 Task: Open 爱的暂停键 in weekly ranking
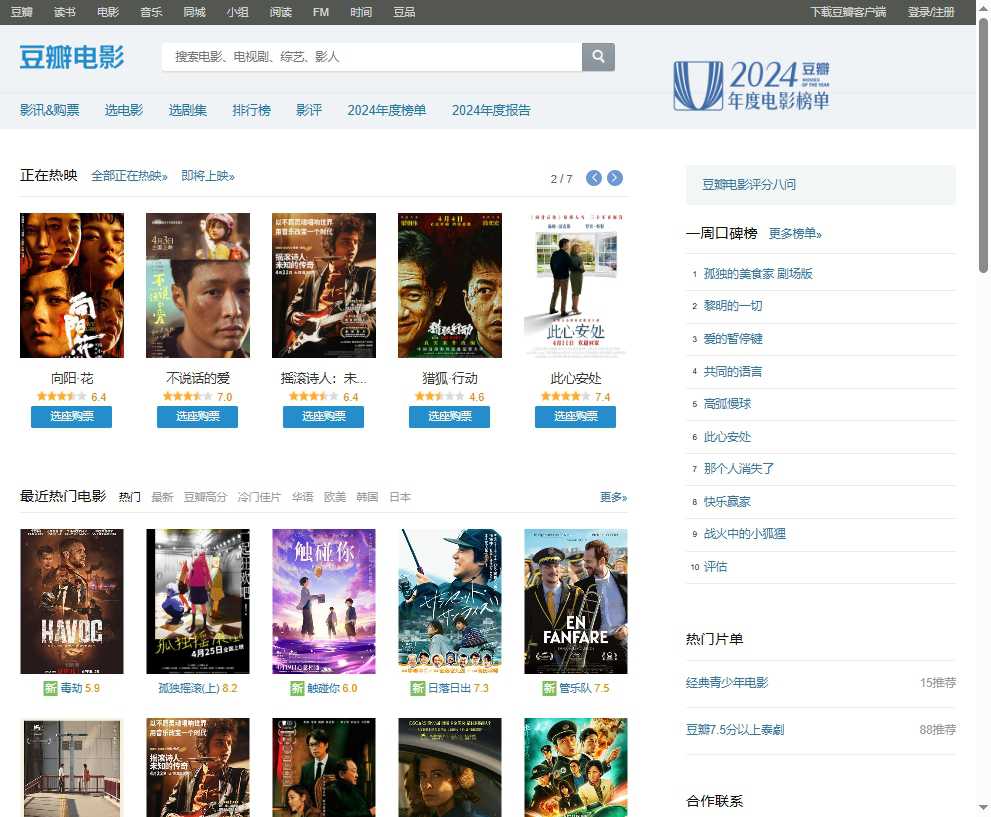point(733,339)
